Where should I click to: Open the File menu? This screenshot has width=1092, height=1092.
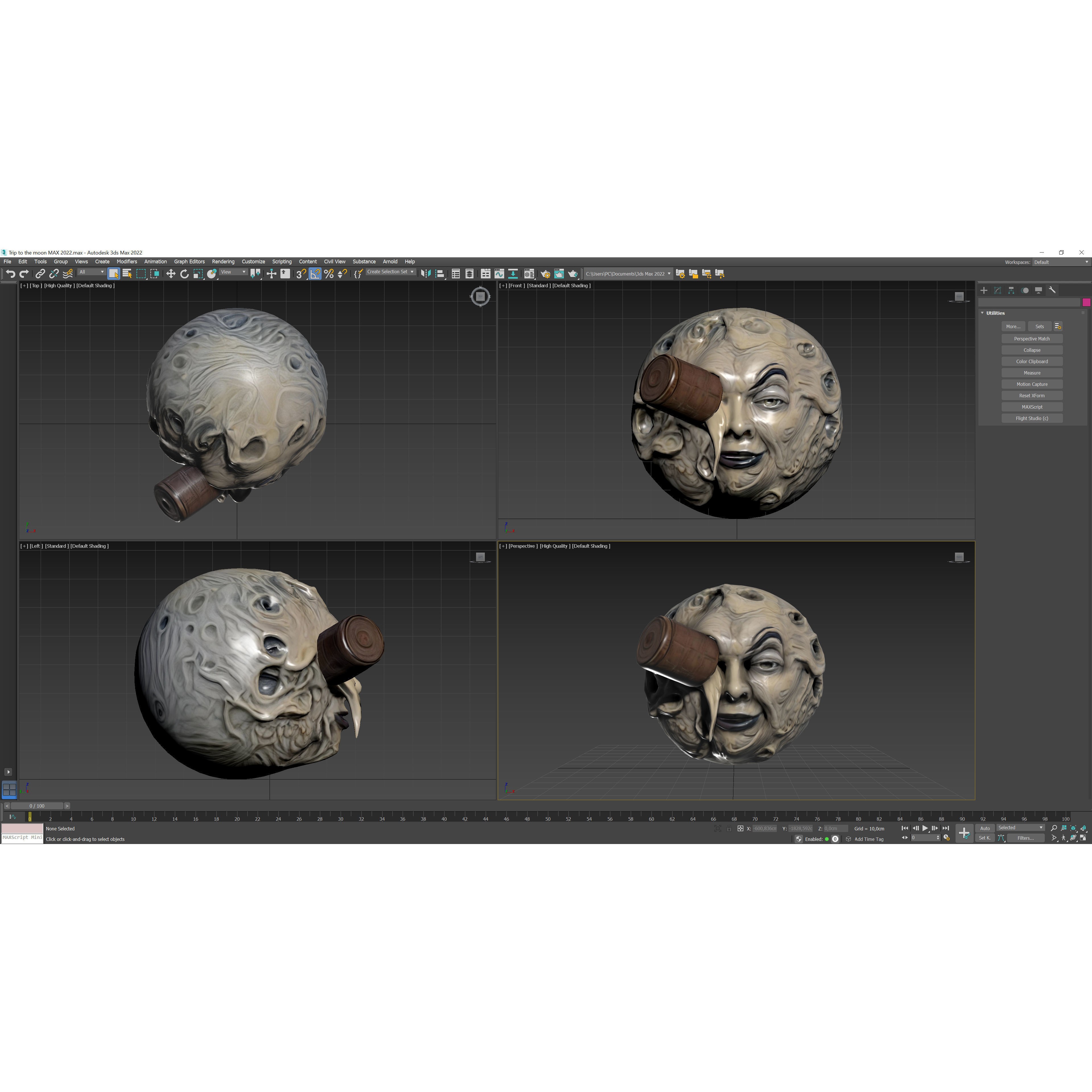pos(7,262)
